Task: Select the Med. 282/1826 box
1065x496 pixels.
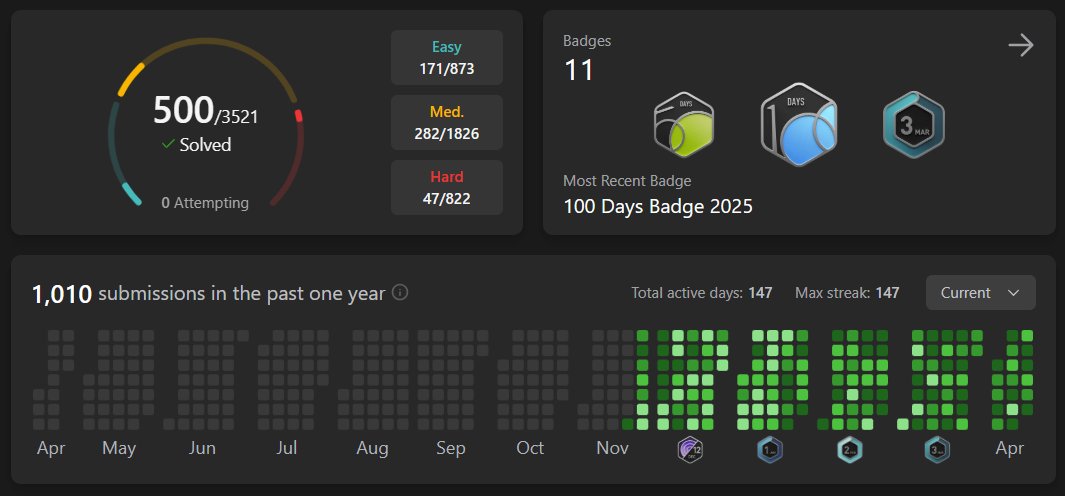Action: coord(447,122)
